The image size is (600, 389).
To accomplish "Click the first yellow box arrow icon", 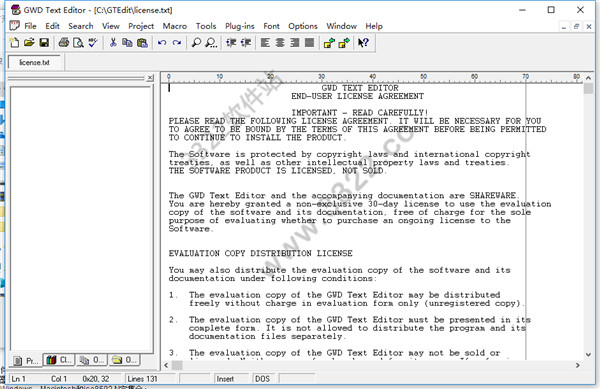I will pyautogui.click(x=329, y=42).
